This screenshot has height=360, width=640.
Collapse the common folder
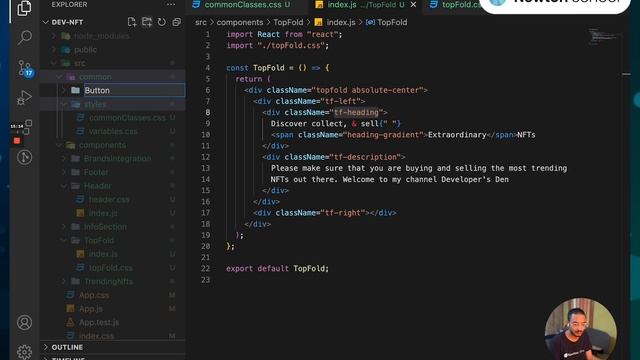pyautogui.click(x=59, y=77)
